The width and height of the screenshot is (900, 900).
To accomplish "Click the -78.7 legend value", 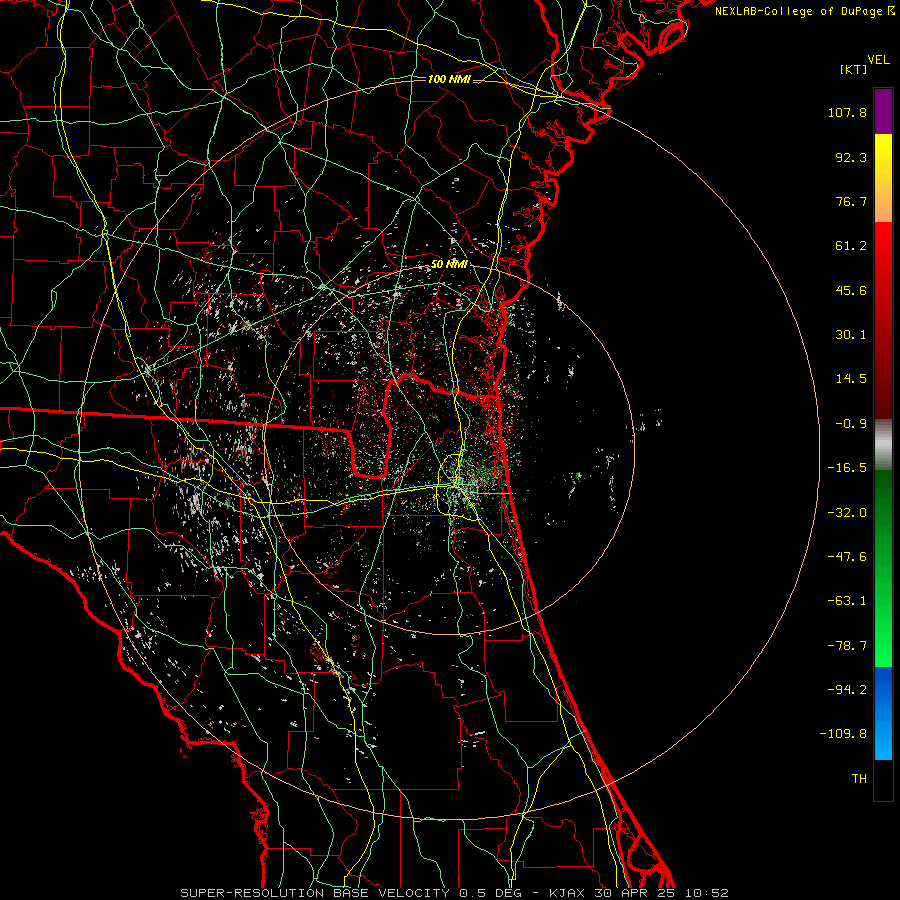I will pos(847,646).
